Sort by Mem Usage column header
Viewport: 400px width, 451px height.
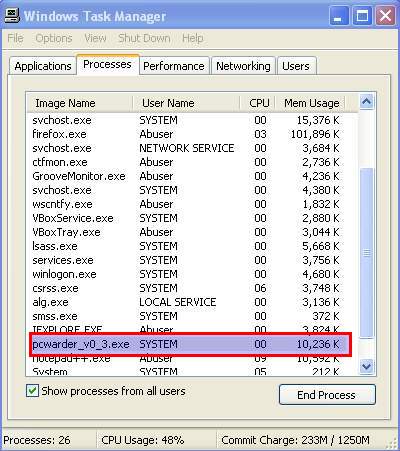point(310,103)
